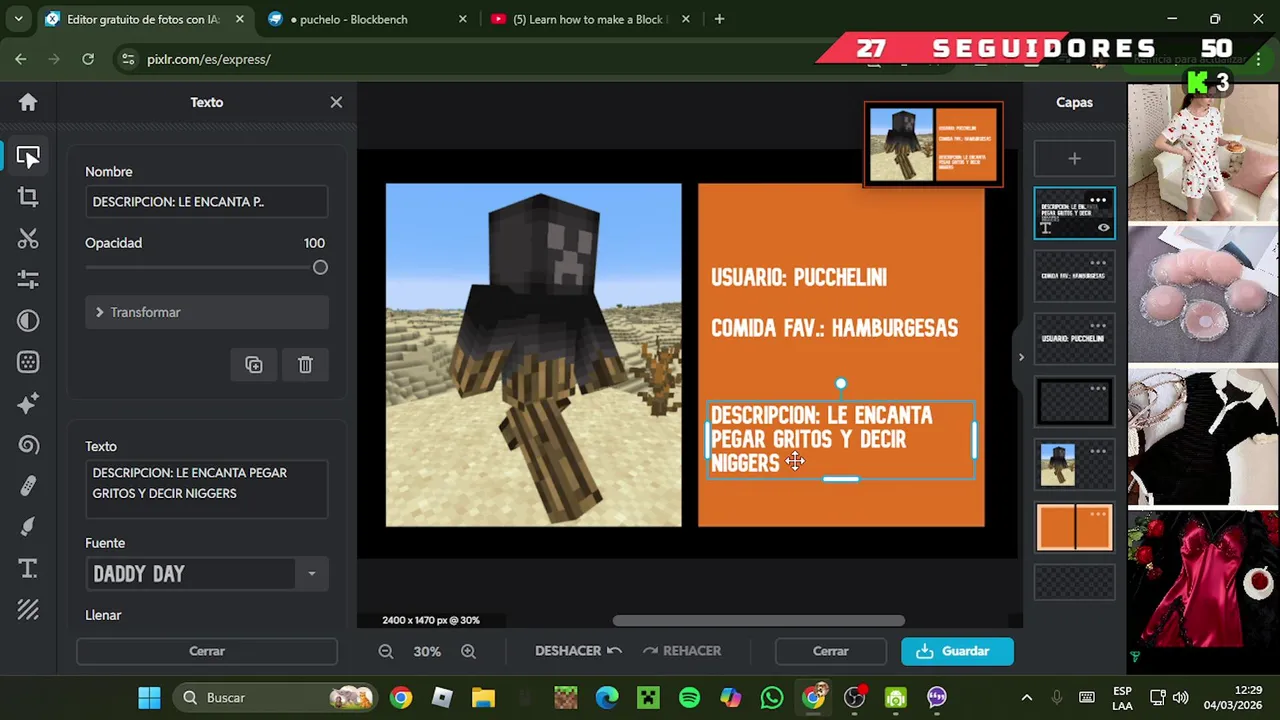The height and width of the screenshot is (720, 1280).
Task: Open WhatsApp from the taskbar
Action: (x=771, y=697)
